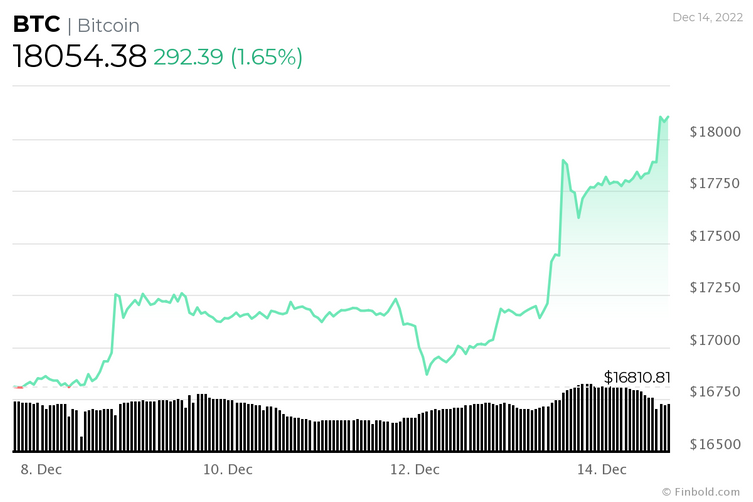Click the 14. Dec x-axis marker
Viewport: 753px width, 502px height.
pyautogui.click(x=601, y=469)
